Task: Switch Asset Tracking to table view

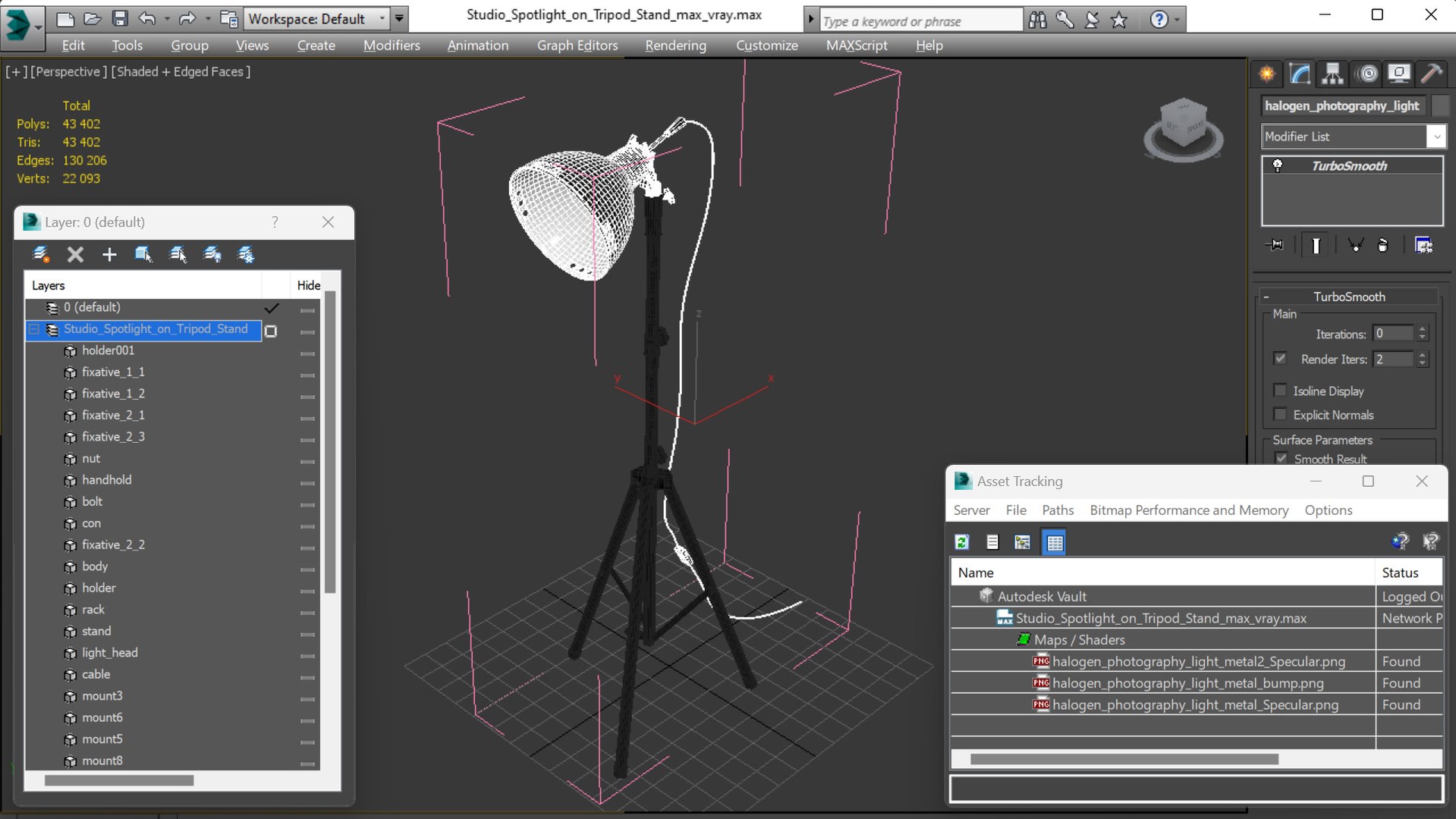Action: [1055, 542]
